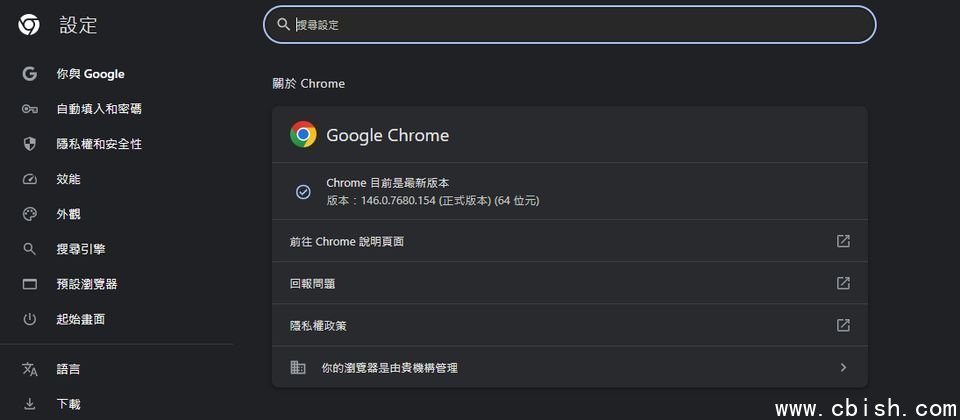The image size is (960, 420).
Task: Go to 外觀 settings page
Action: coord(68,214)
